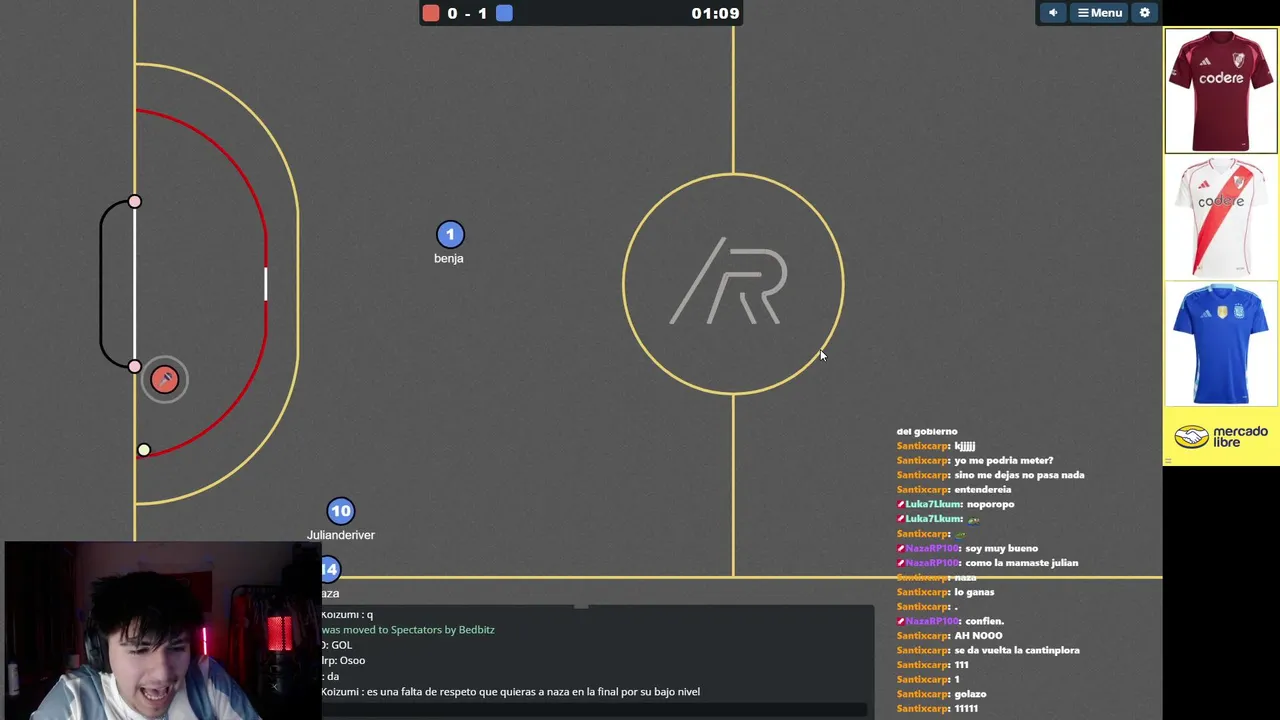Click 'Santixcarp: entendereia' message
The height and width of the screenshot is (720, 1280).
tap(954, 490)
